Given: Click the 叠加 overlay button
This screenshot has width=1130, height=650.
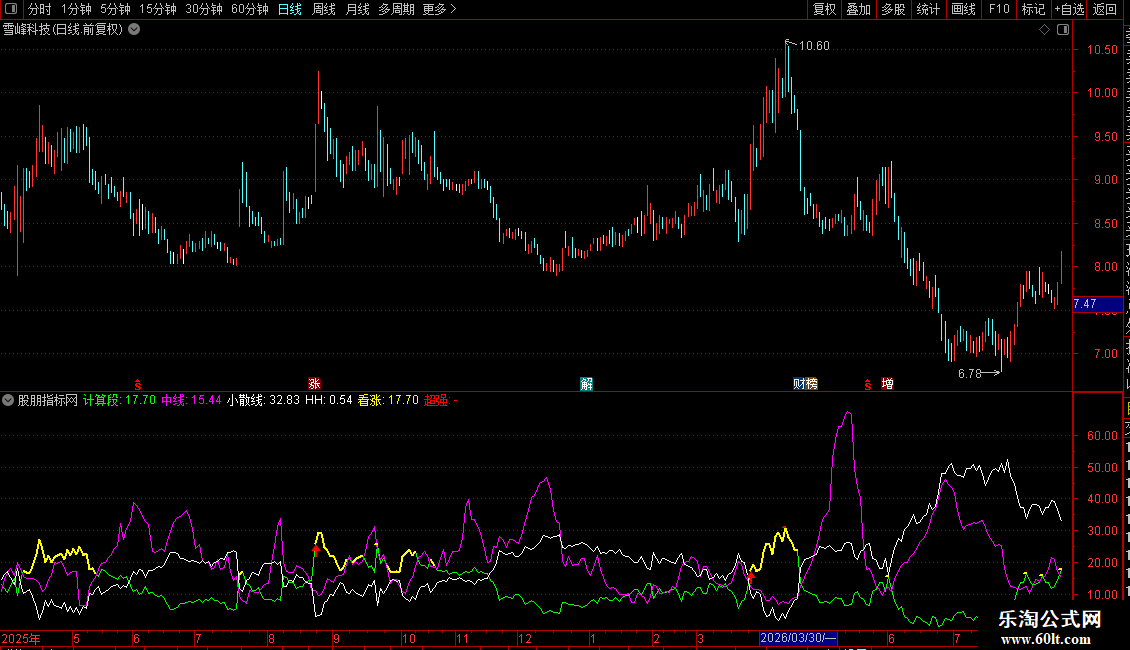Looking at the screenshot, I should (x=858, y=9).
